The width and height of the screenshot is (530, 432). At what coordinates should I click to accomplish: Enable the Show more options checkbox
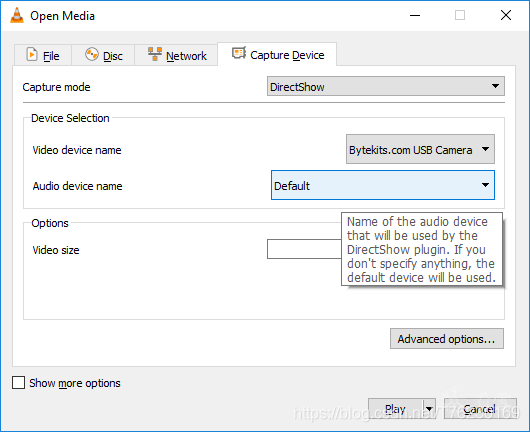[18, 383]
